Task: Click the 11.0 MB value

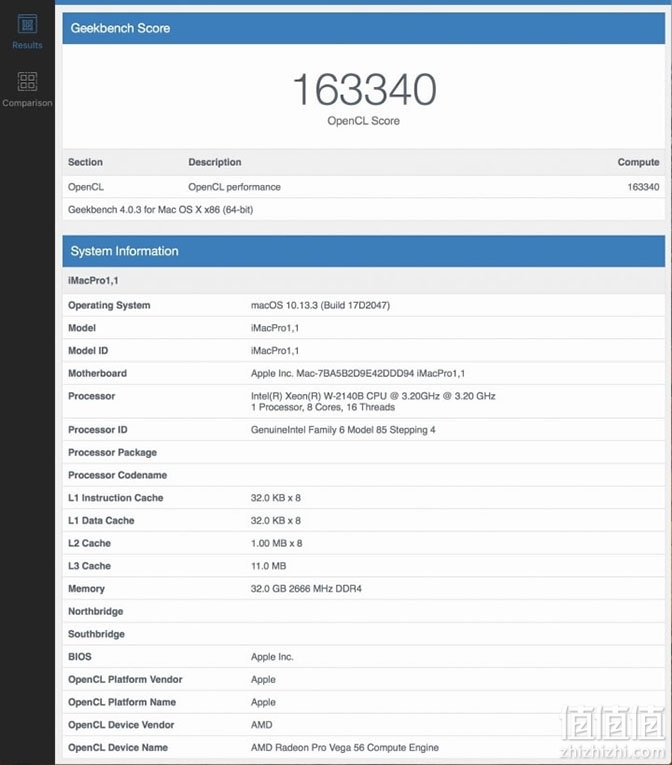Action: click(x=268, y=566)
